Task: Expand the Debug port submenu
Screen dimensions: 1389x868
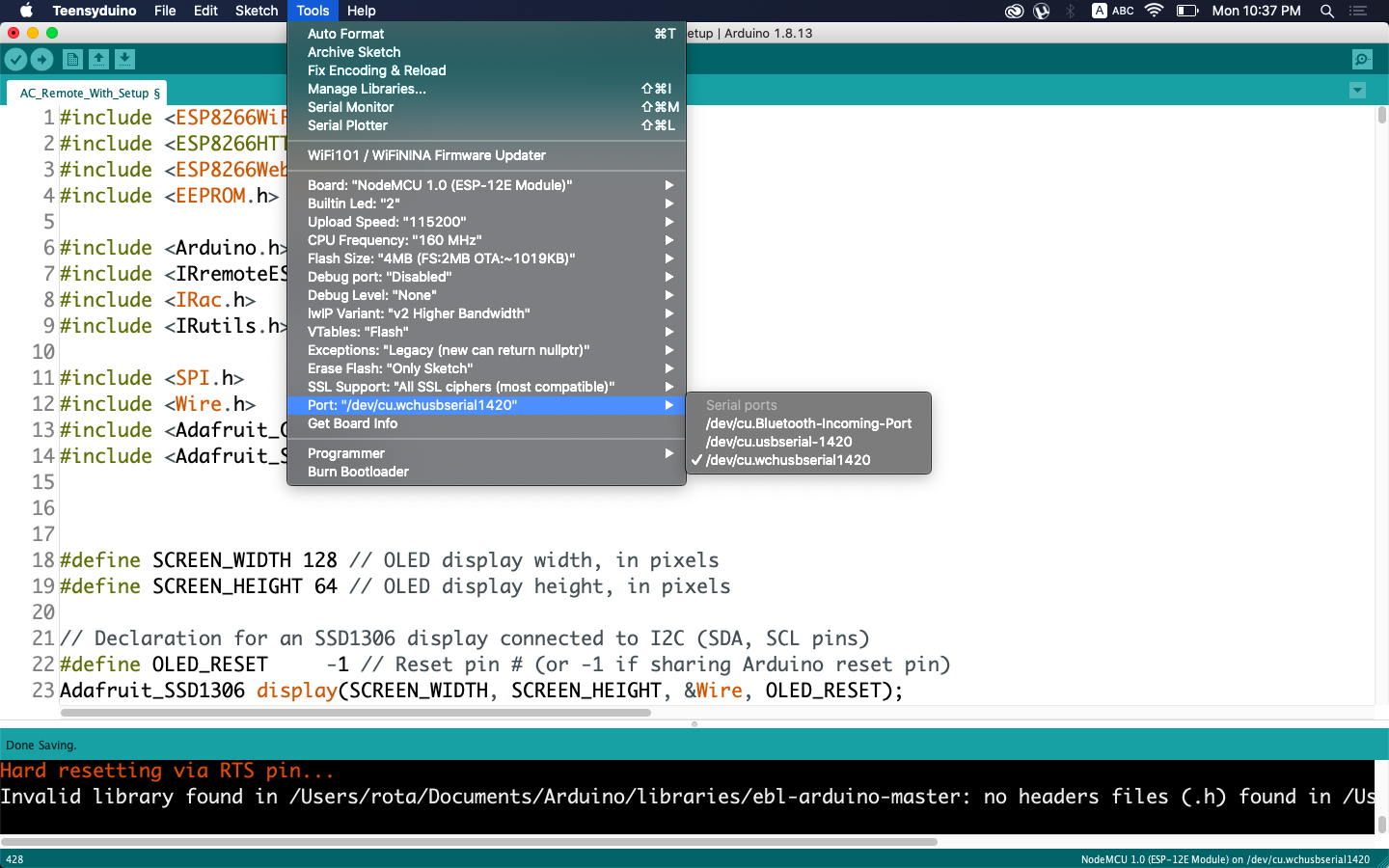Action: click(486, 277)
